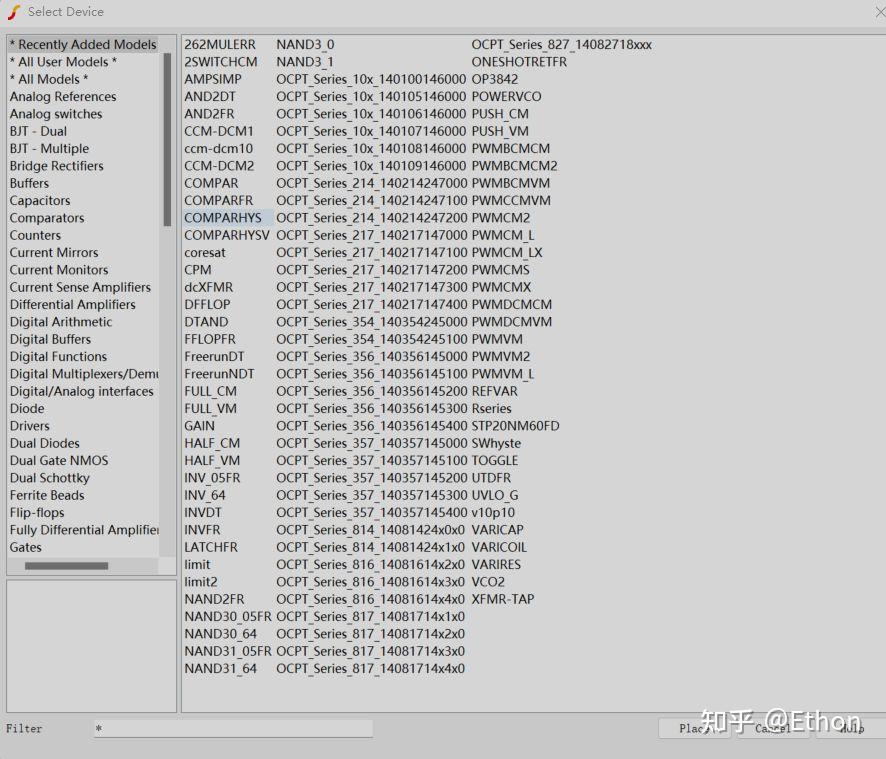This screenshot has width=886, height=759.
Task: Select the FreerunDT model
Action: 214,357
